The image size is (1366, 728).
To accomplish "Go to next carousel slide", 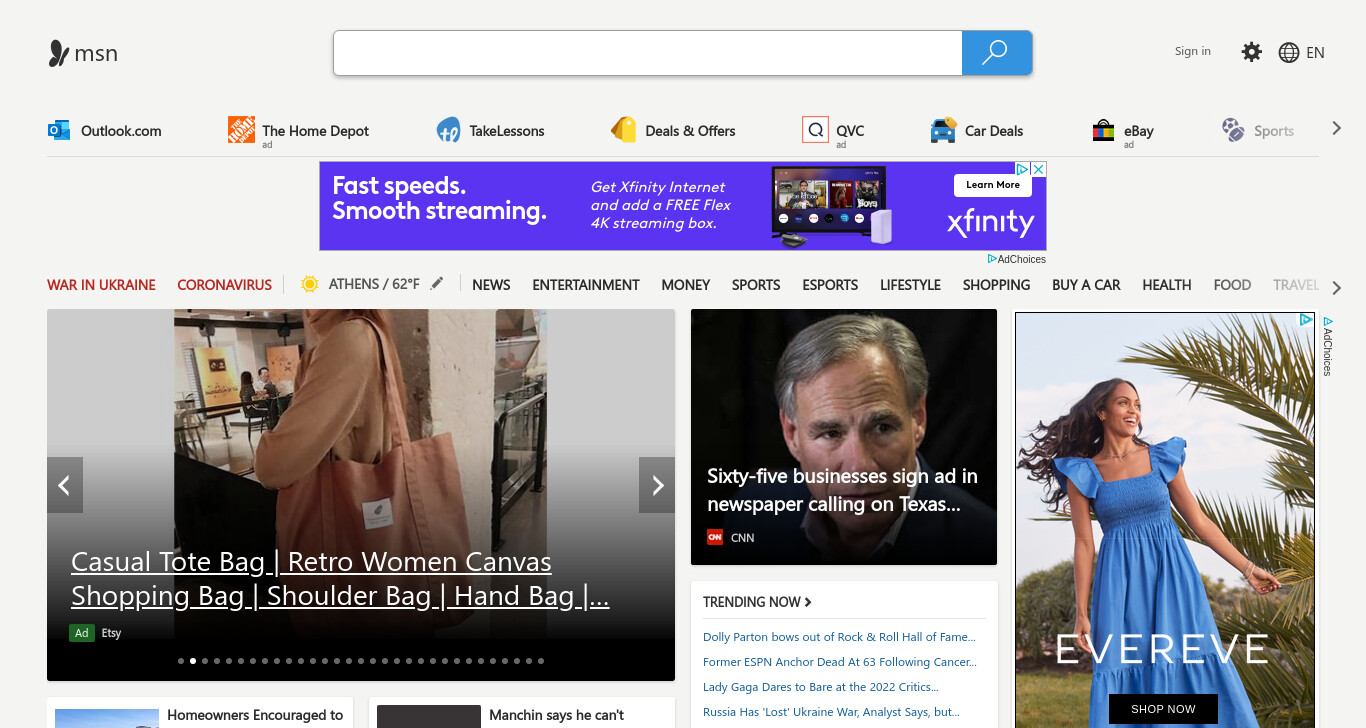I will 657,485.
